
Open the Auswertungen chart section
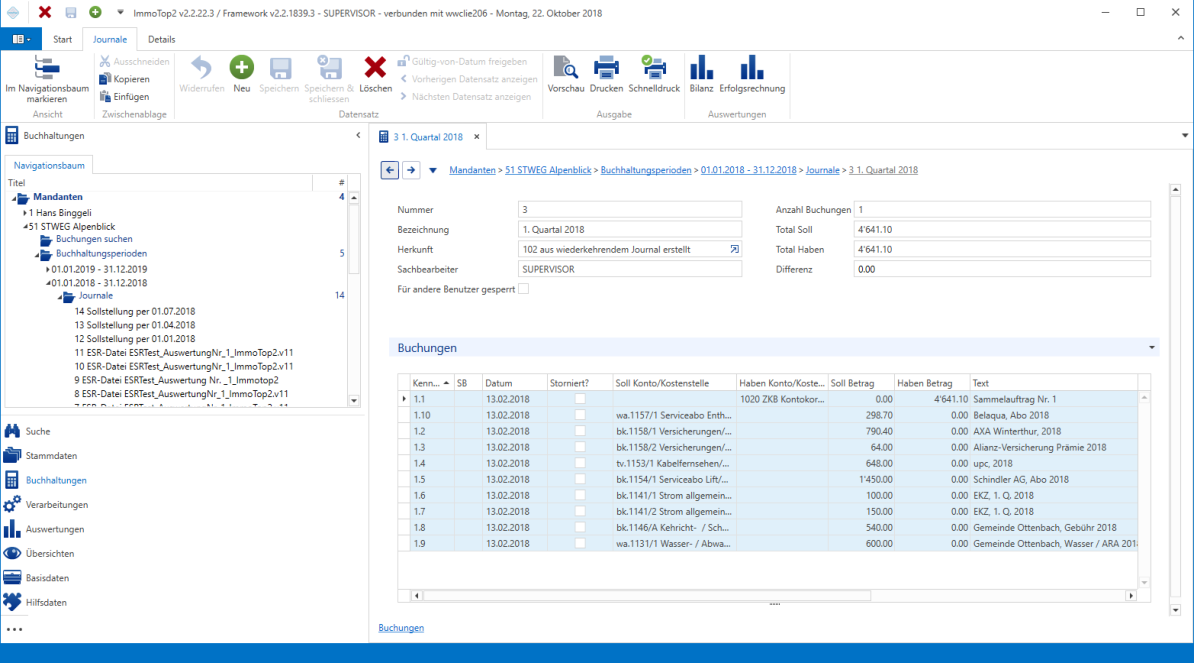point(12,528)
